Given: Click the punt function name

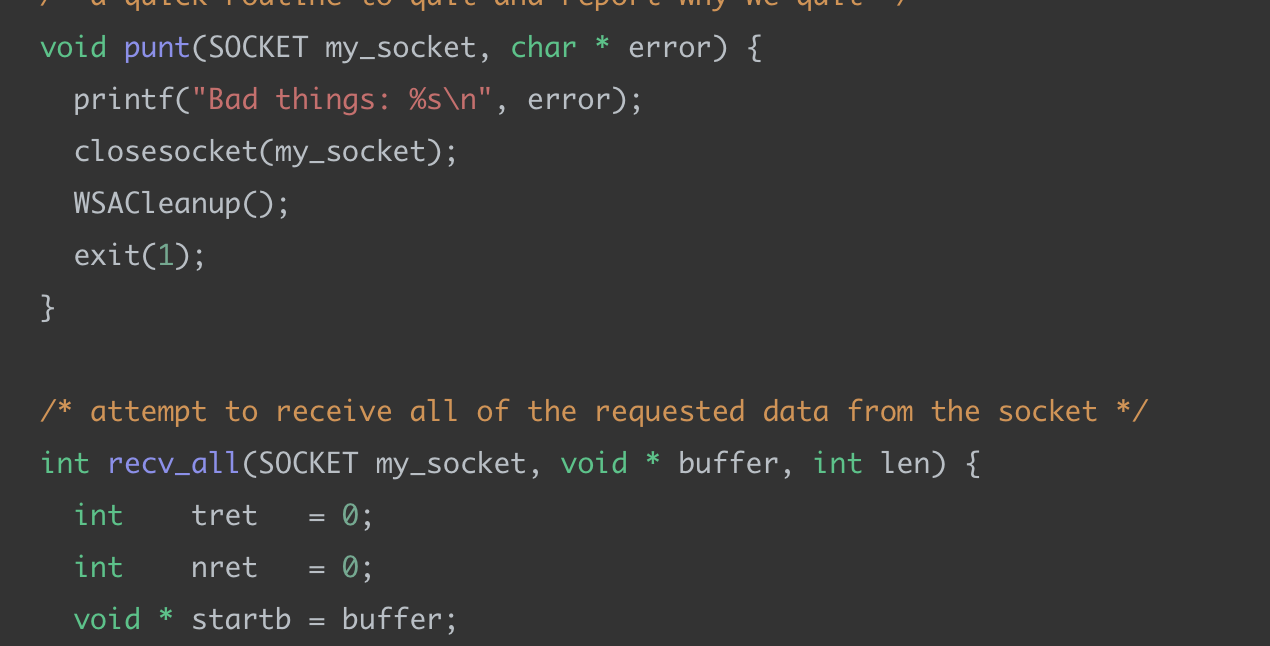Looking at the screenshot, I should coord(157,47).
